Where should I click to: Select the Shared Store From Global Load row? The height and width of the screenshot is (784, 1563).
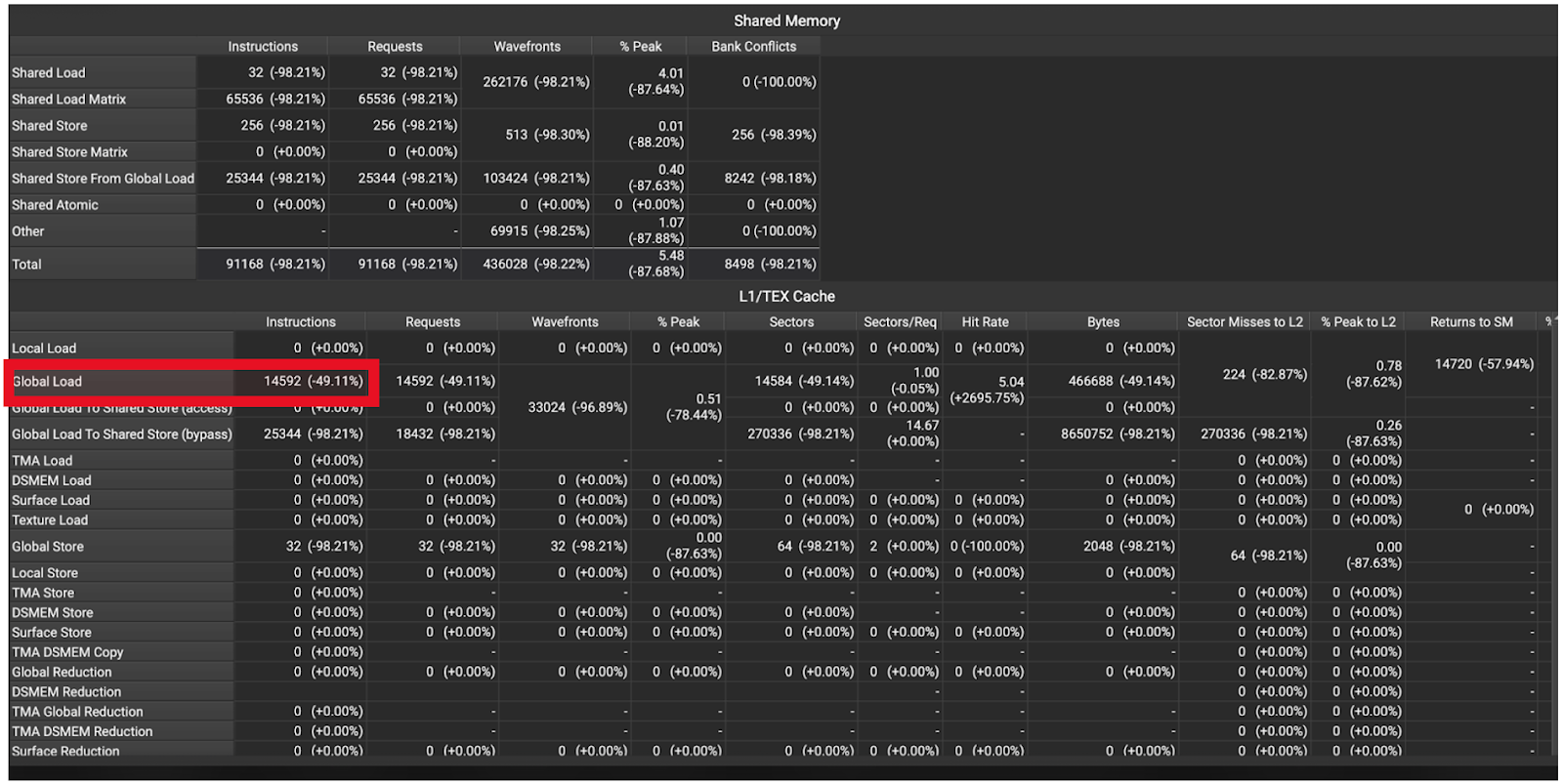point(103,178)
